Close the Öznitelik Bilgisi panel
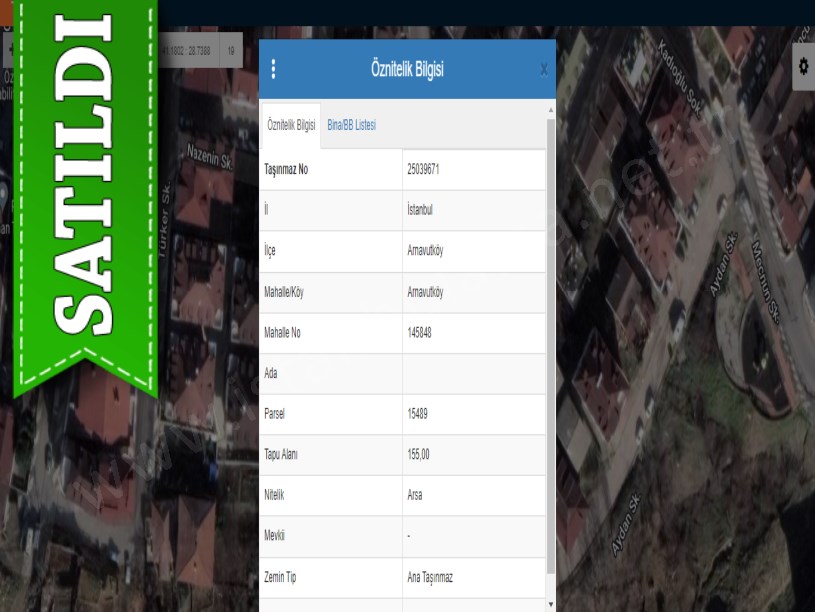Image resolution: width=815 pixels, height=612 pixels. click(x=543, y=69)
